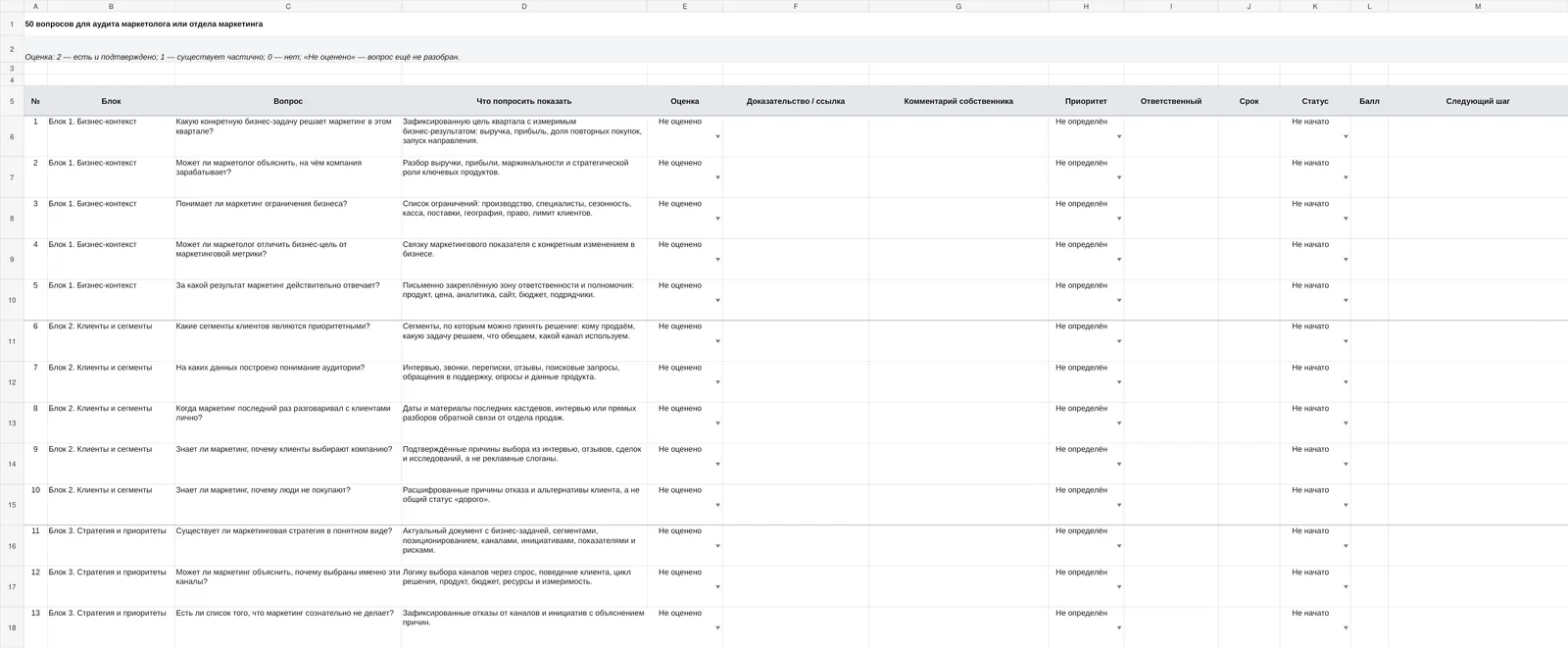Select column D header
This screenshot has height=648, width=1568.
point(524,6)
